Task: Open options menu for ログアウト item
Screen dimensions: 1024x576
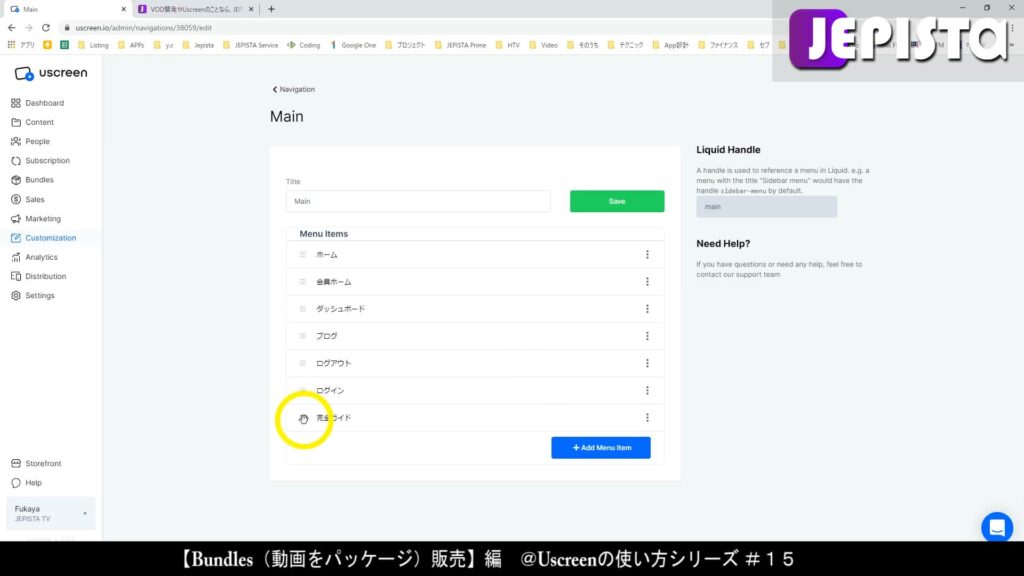Action: 647,363
